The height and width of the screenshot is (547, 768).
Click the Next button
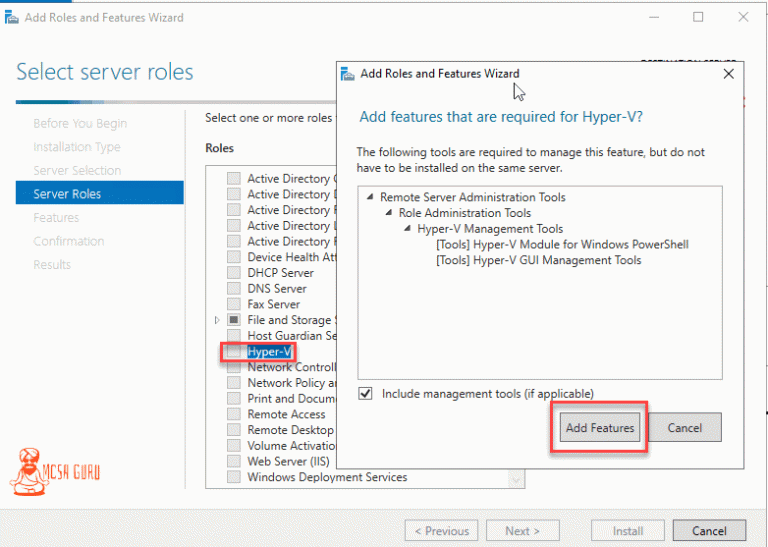click(x=523, y=530)
